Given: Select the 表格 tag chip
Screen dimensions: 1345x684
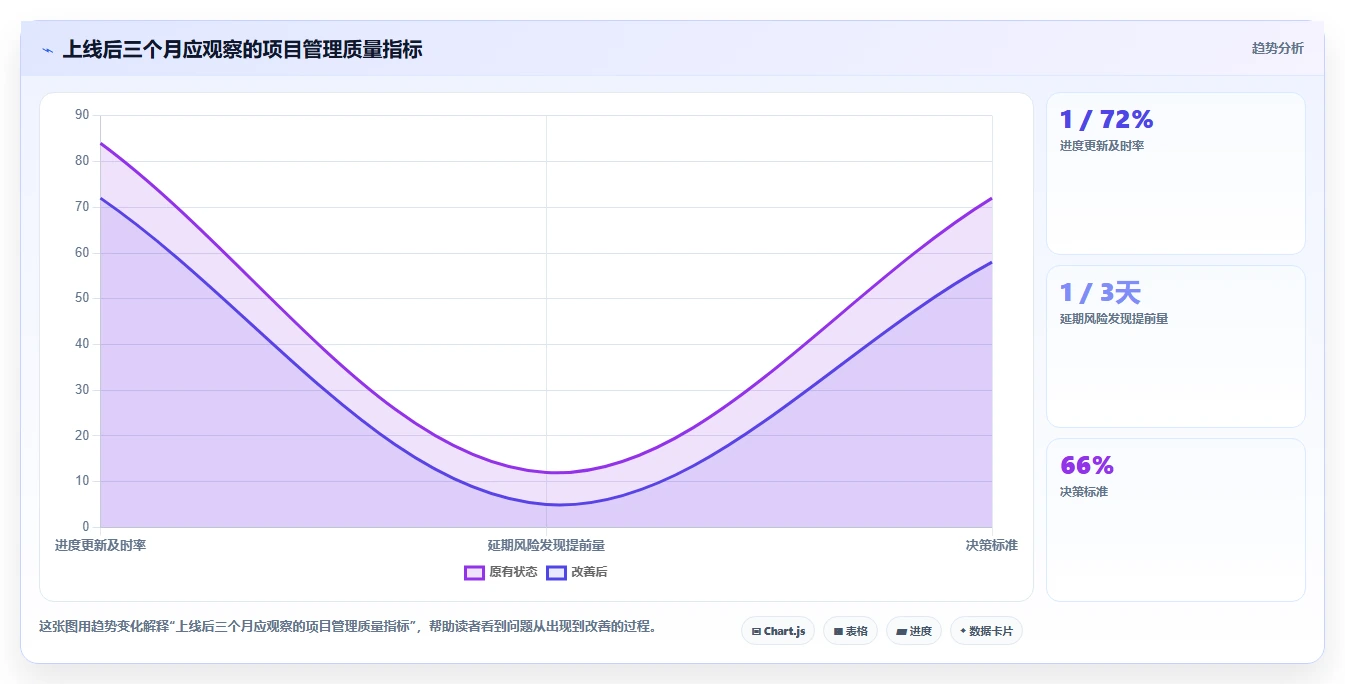Looking at the screenshot, I should pos(850,631).
